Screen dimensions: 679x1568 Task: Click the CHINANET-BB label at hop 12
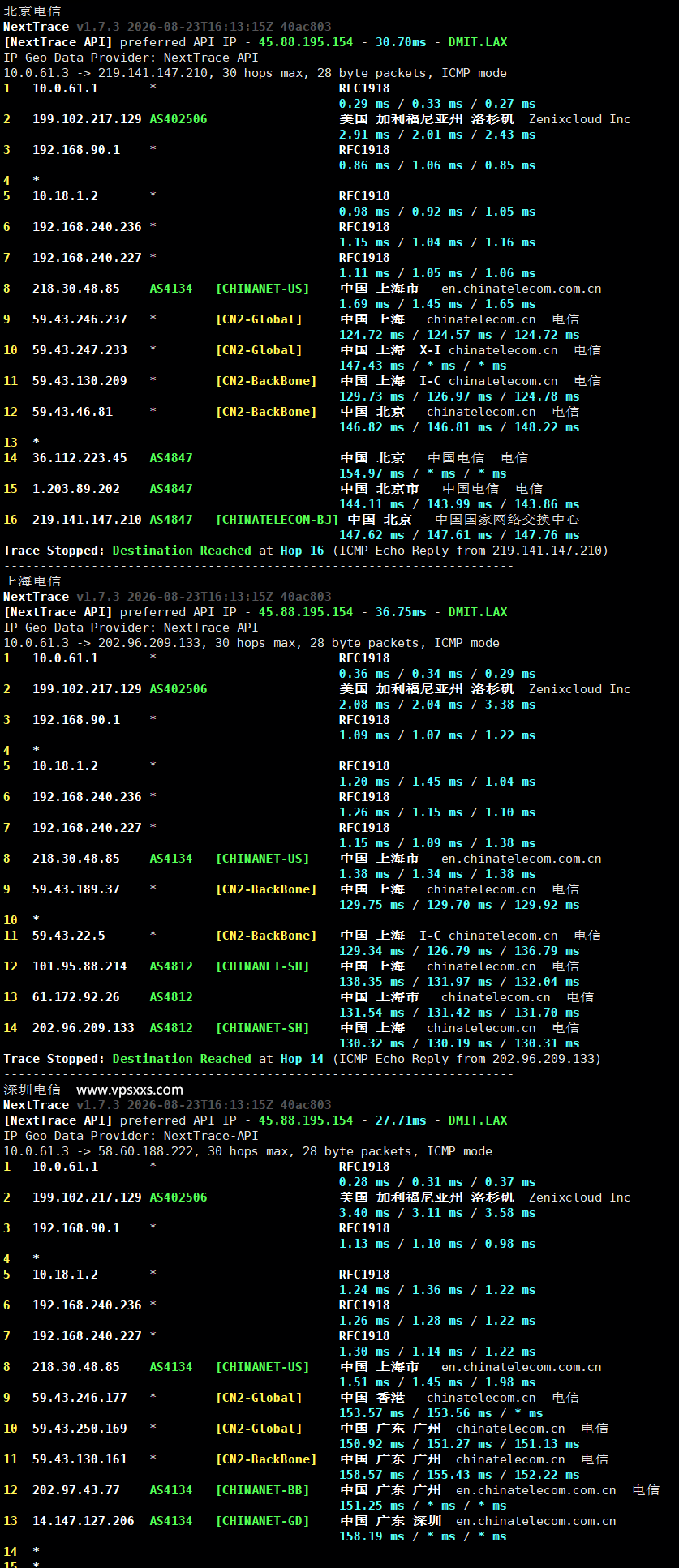tap(263, 1490)
